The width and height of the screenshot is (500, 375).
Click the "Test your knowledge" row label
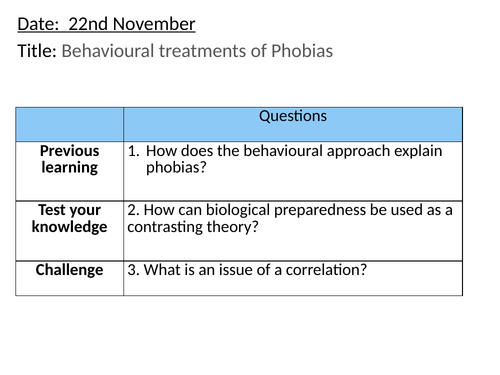(x=69, y=218)
